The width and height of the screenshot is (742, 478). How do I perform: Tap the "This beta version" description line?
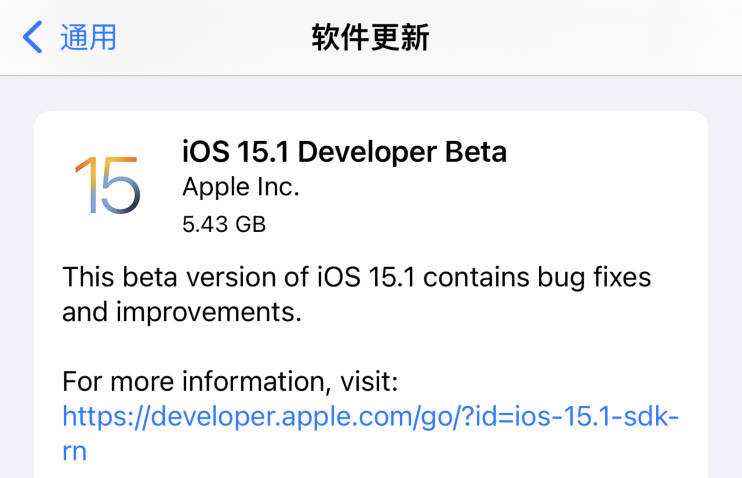tap(356, 276)
